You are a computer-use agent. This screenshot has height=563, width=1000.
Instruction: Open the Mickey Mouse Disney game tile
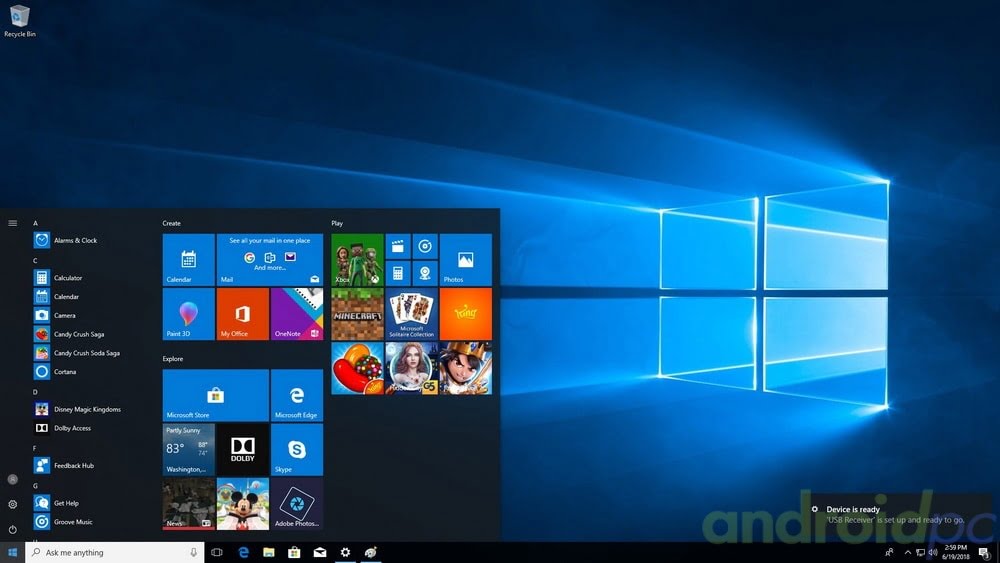click(x=242, y=504)
